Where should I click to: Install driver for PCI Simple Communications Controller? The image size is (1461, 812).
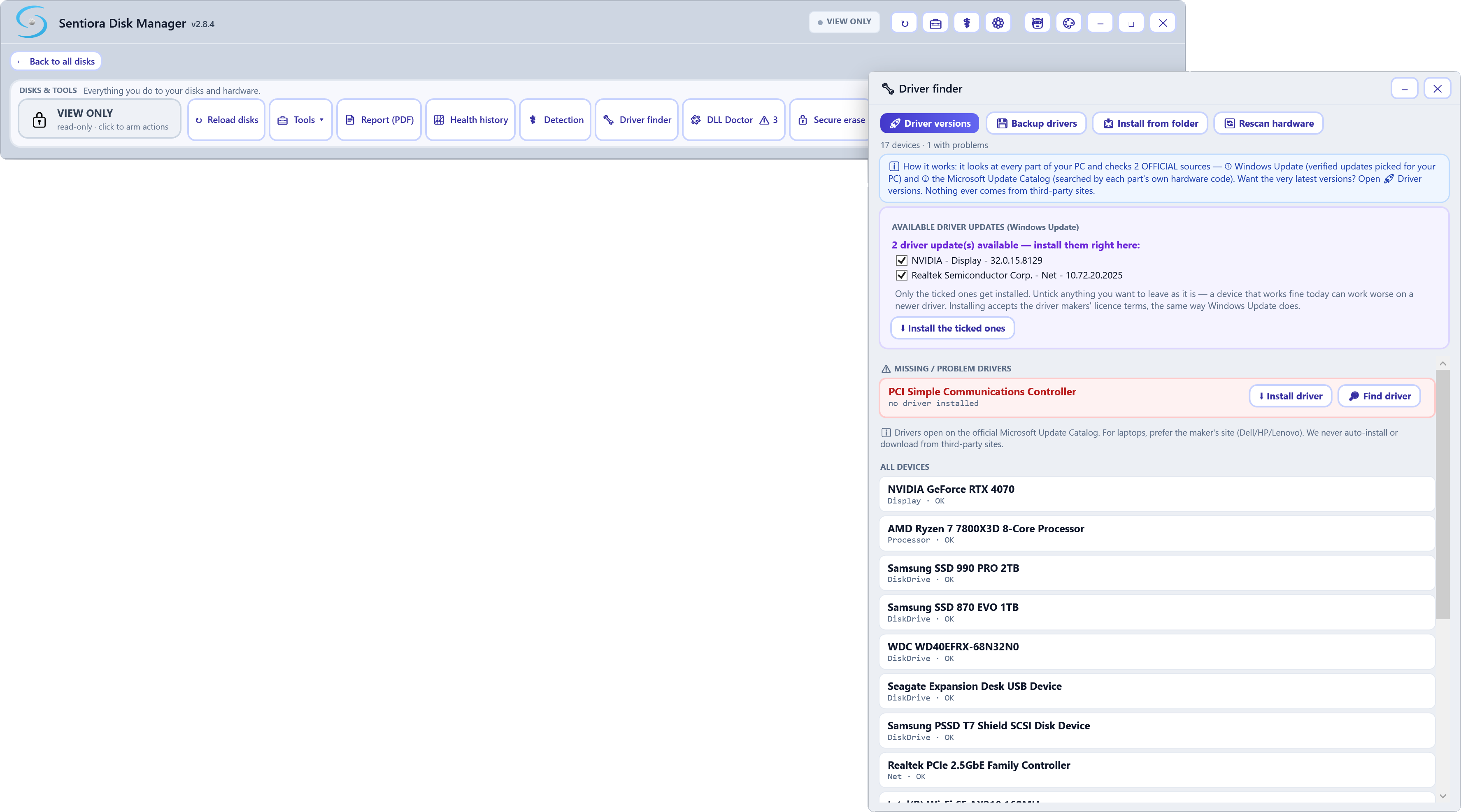click(x=1290, y=396)
